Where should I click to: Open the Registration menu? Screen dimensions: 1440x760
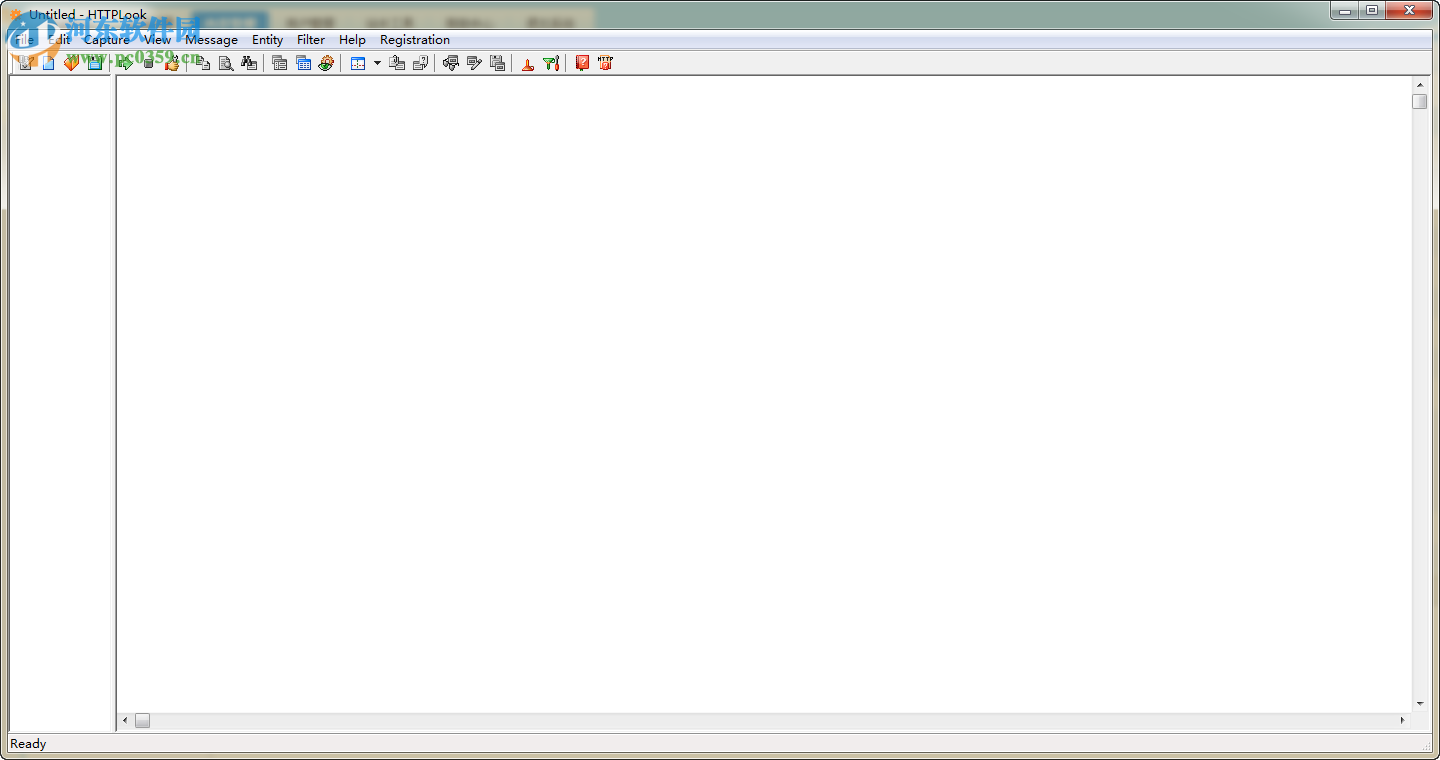(415, 40)
